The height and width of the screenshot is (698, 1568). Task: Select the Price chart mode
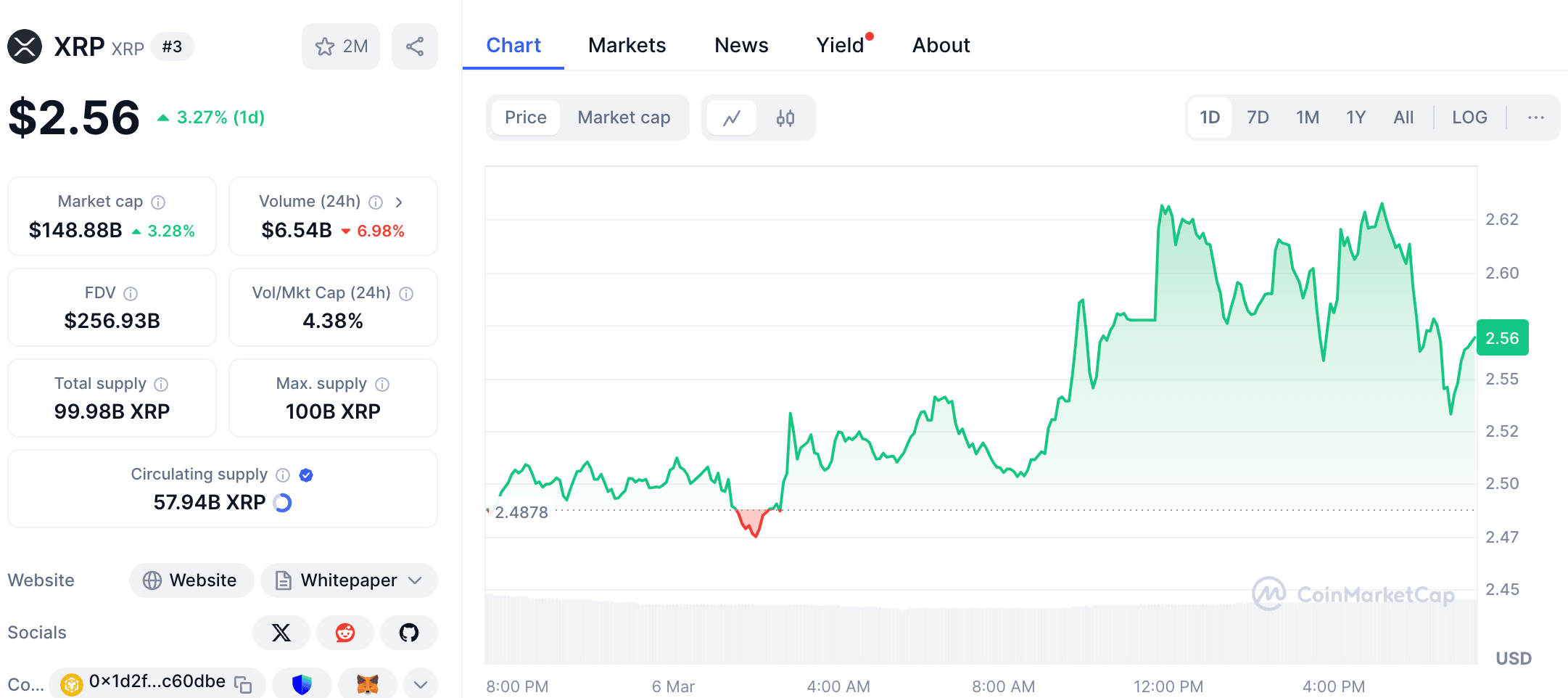point(526,118)
